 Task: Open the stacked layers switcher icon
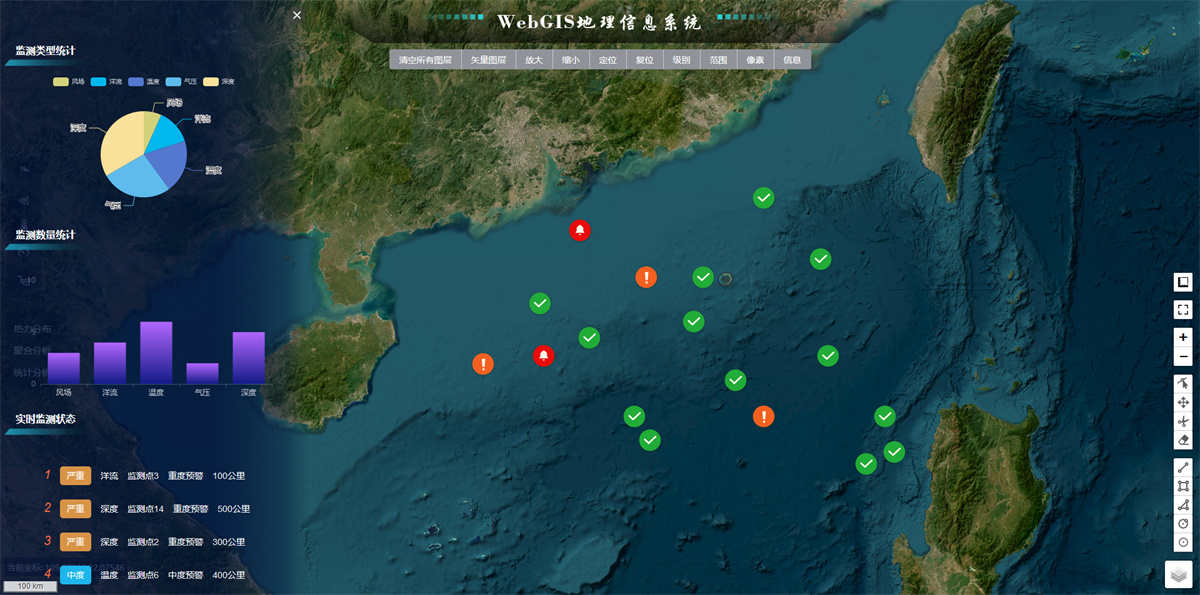pyautogui.click(x=1180, y=575)
